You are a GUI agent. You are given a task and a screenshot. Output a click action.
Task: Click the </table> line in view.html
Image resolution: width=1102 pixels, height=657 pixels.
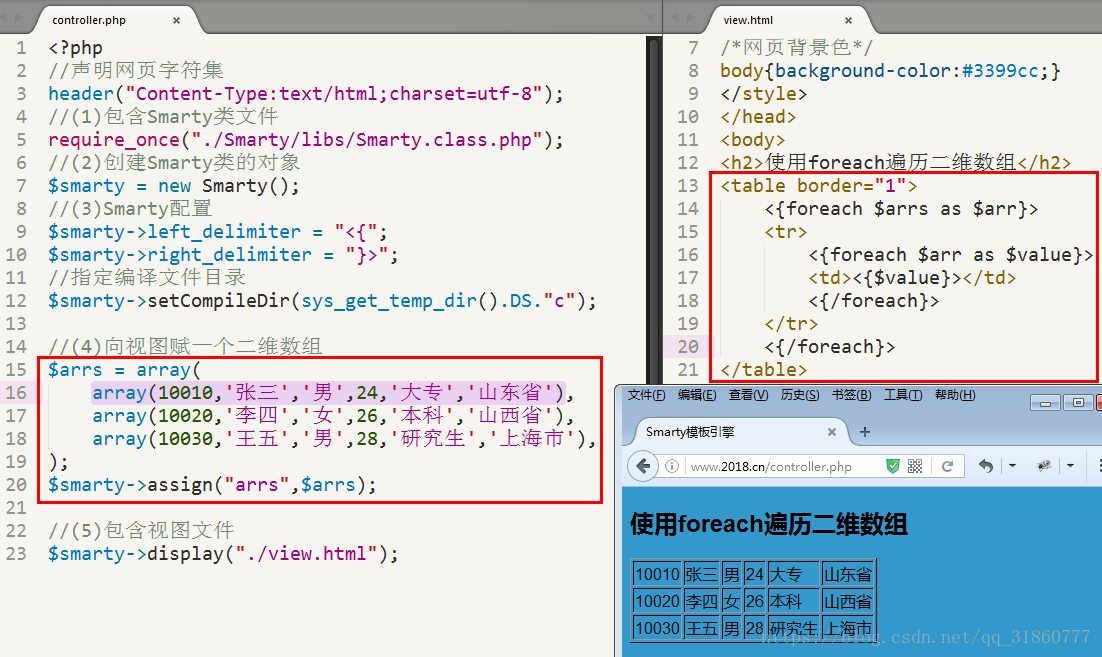tap(763, 370)
